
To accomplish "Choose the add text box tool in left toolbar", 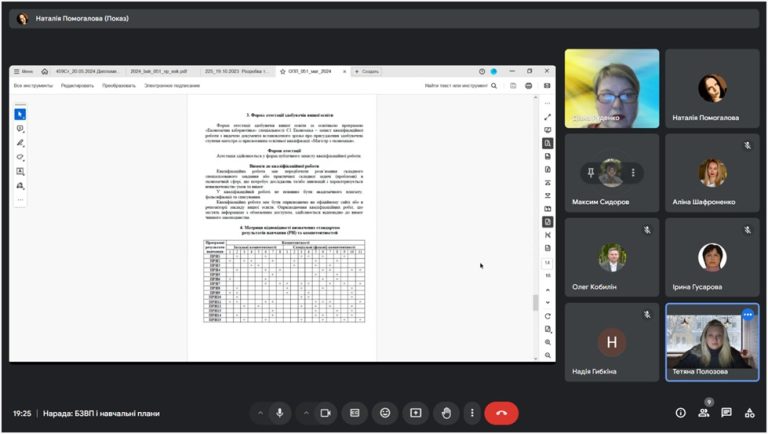I will 20,171.
